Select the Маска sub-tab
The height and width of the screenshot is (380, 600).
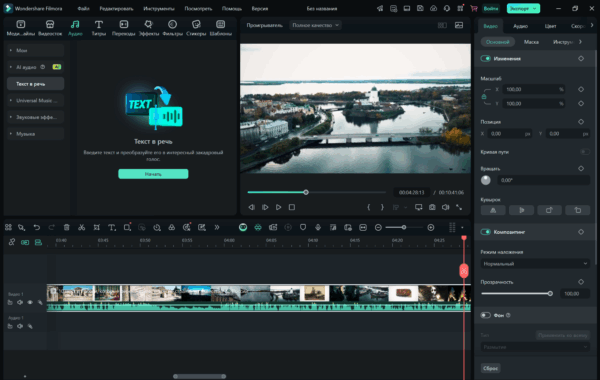(531, 42)
